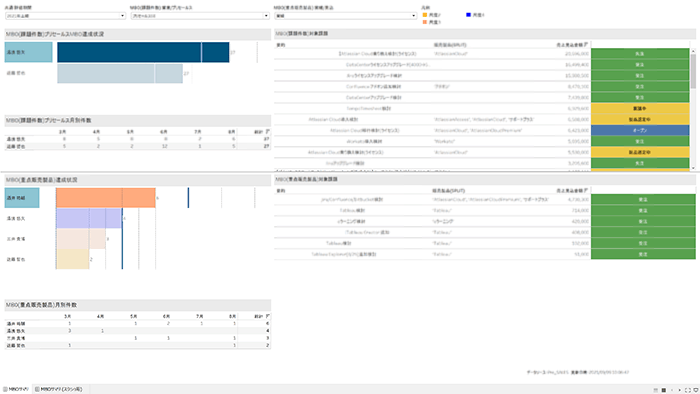Select the orange bar in lower-left chart
Viewport: 700px width, 394px height.
click(106, 198)
